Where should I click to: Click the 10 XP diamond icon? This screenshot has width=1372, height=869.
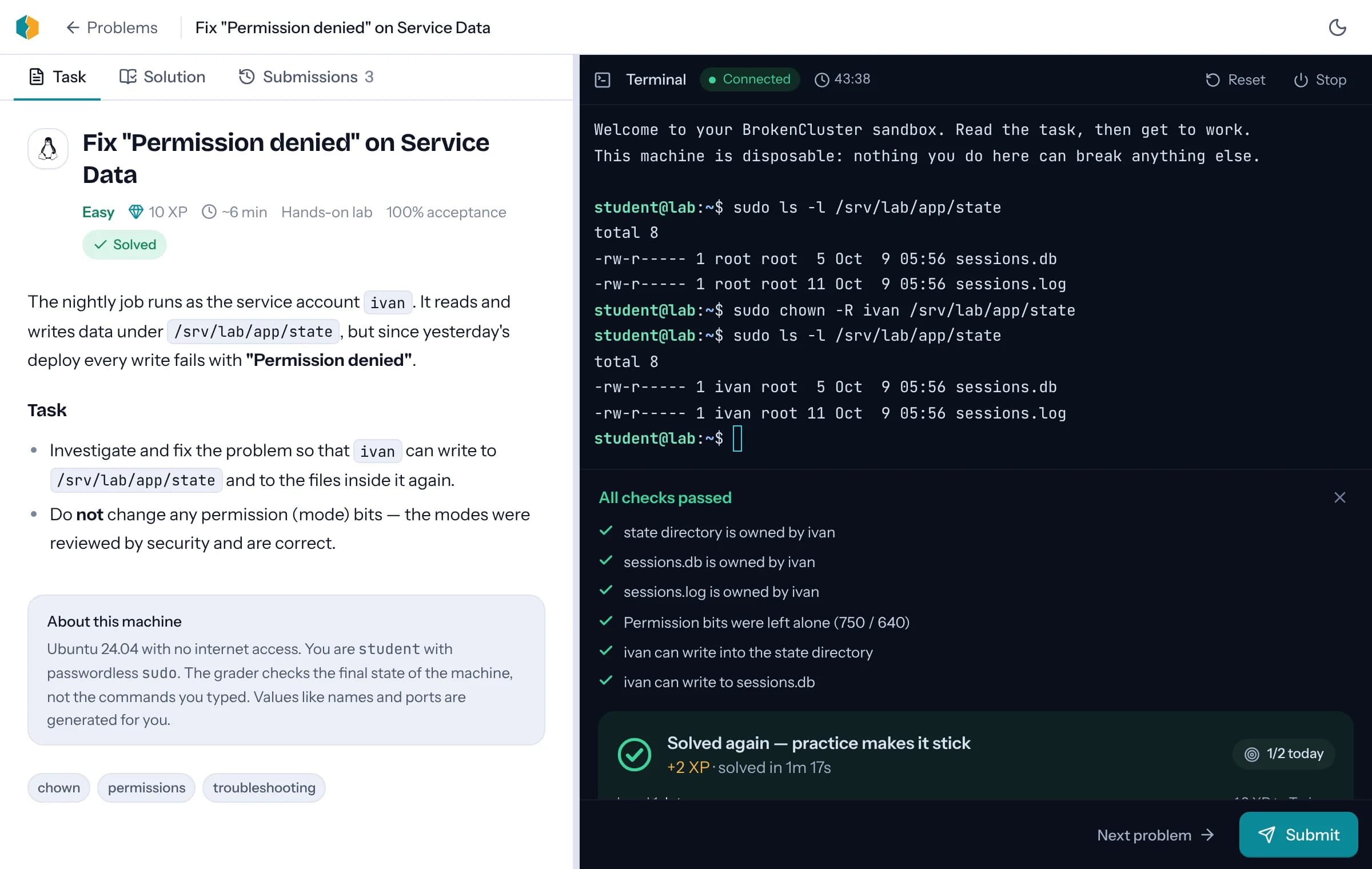pos(135,212)
